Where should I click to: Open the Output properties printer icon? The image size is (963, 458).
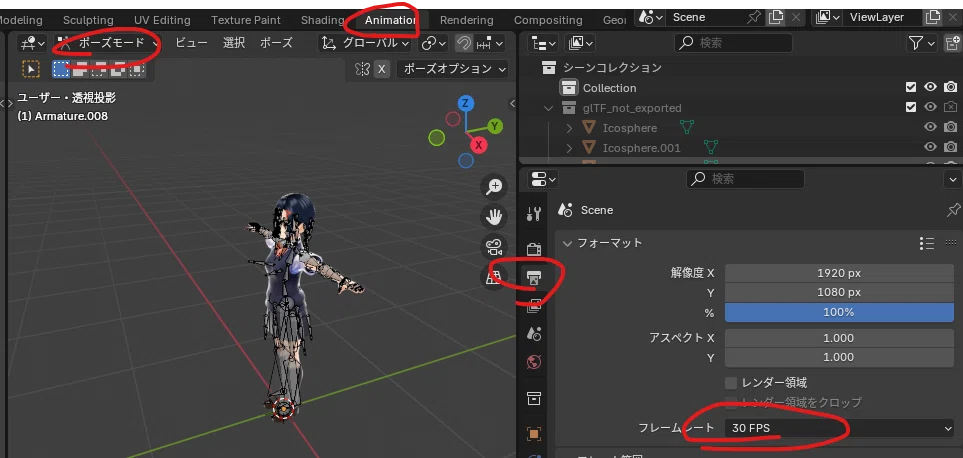point(534,278)
